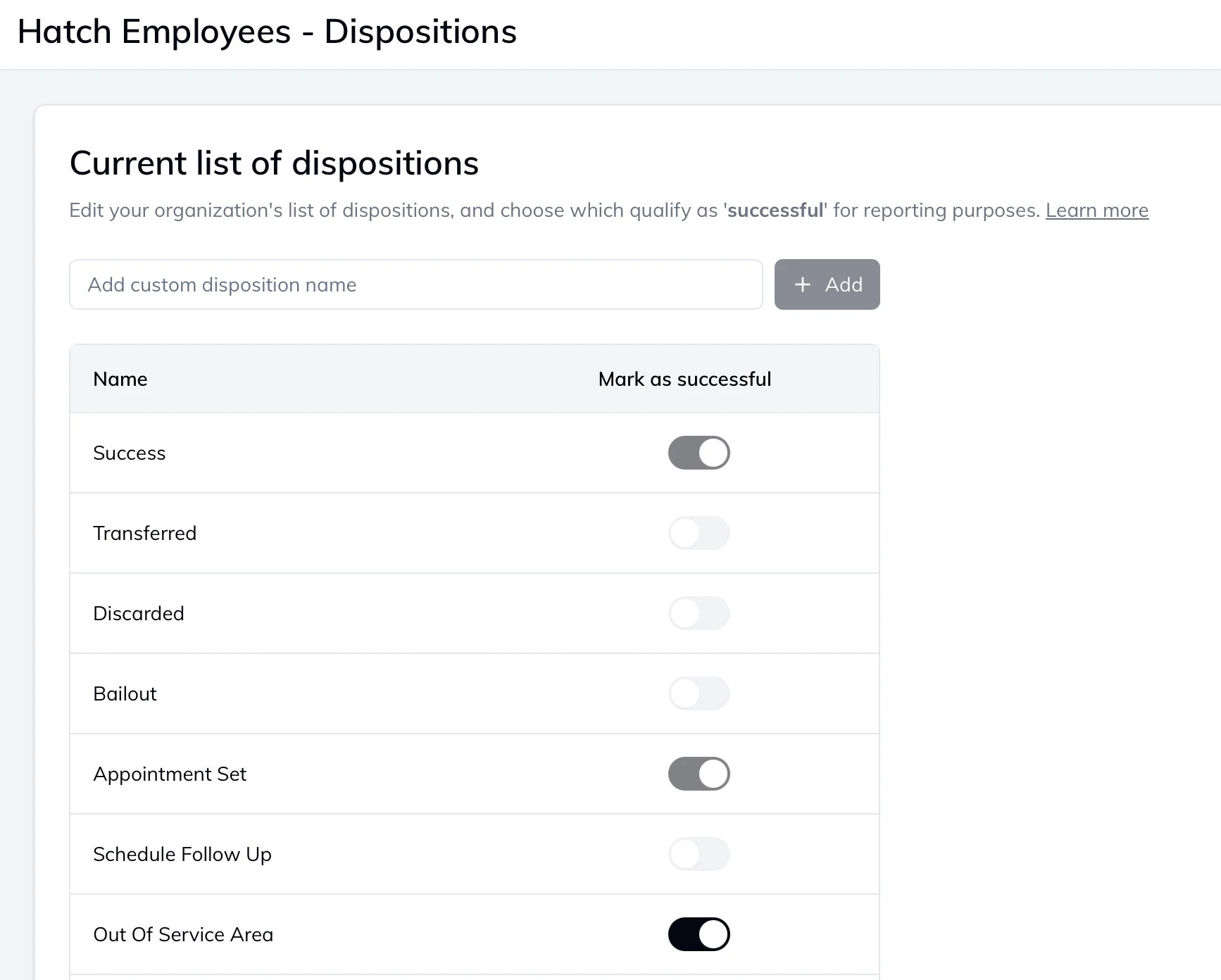The image size is (1221, 980).
Task: Switch on the Bailout toggle
Action: (x=699, y=693)
